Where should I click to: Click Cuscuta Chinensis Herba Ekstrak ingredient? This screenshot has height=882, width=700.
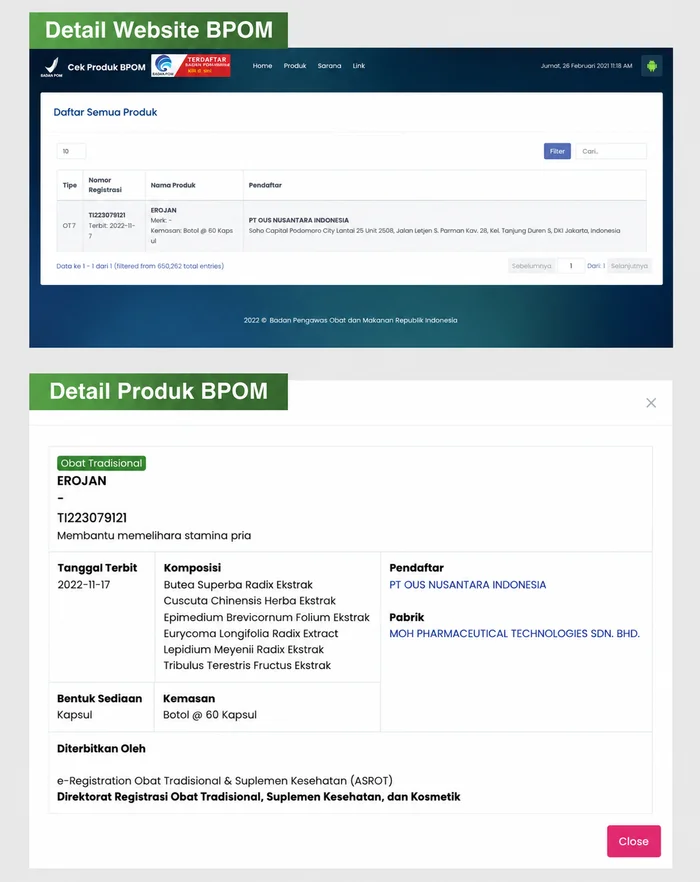[250, 601]
